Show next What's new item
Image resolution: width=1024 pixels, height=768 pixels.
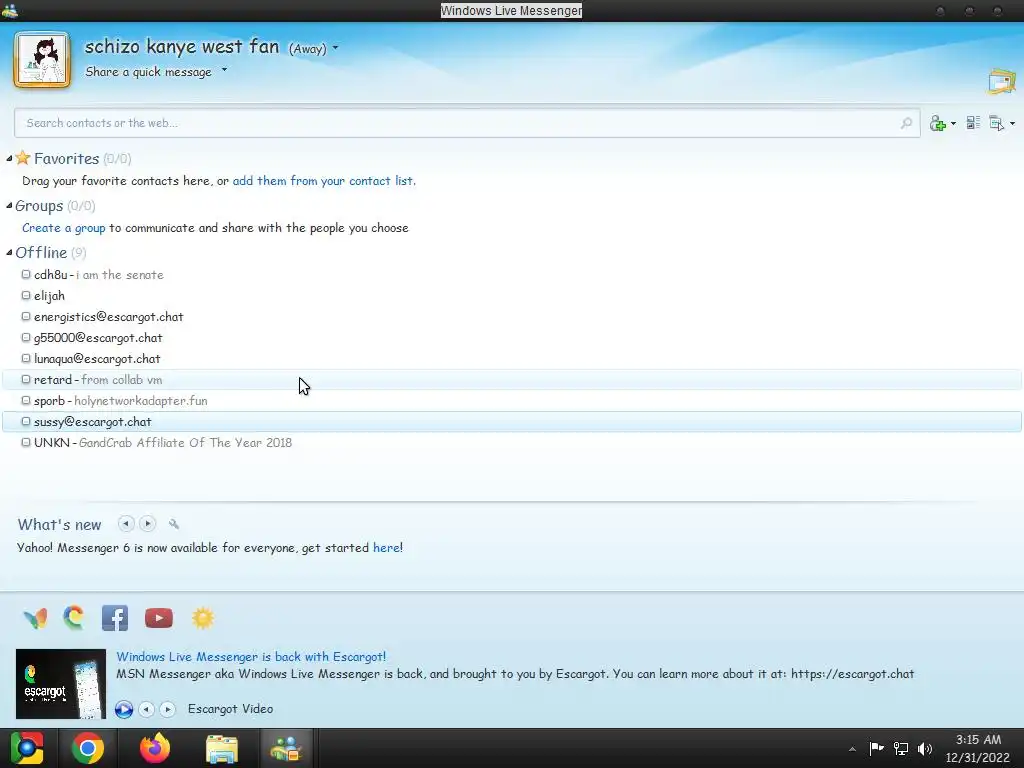click(x=148, y=524)
